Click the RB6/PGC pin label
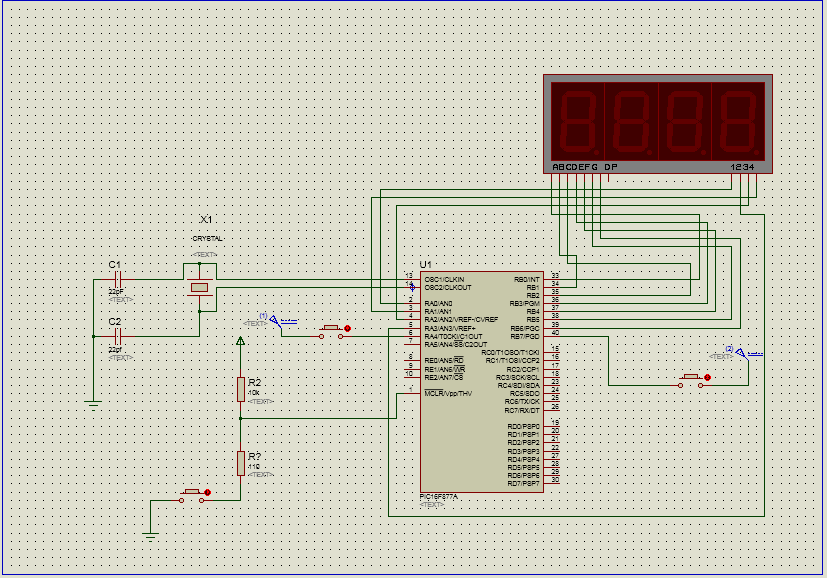 525,329
